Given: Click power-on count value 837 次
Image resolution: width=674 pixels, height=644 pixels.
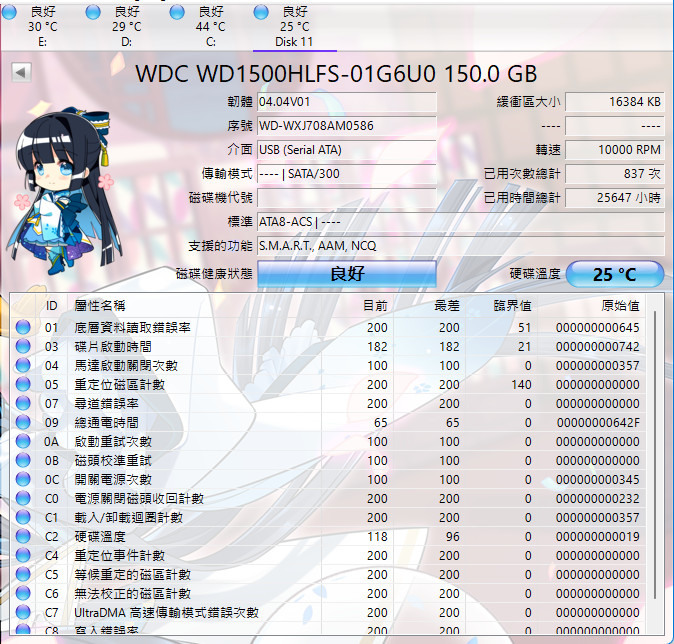Looking at the screenshot, I should [615, 174].
